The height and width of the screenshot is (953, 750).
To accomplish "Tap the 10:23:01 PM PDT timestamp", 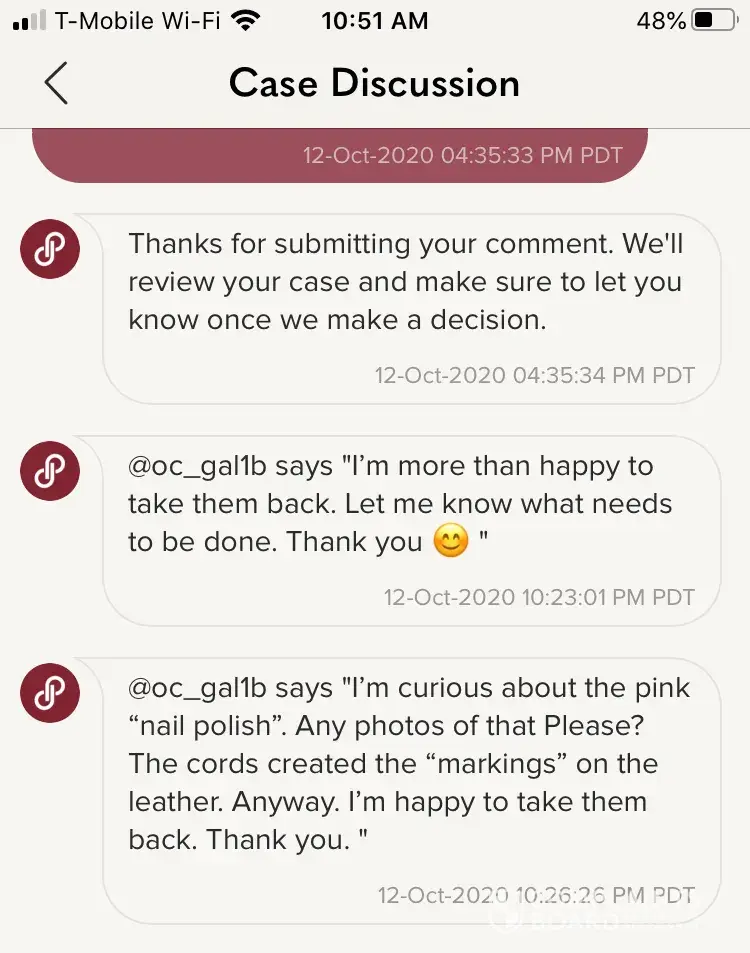I will [x=539, y=597].
